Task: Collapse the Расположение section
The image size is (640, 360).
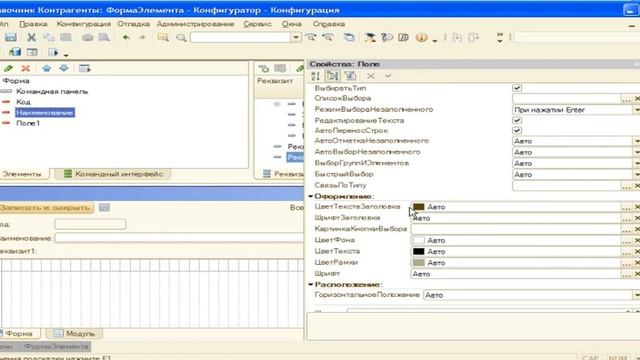Action: click(x=311, y=284)
